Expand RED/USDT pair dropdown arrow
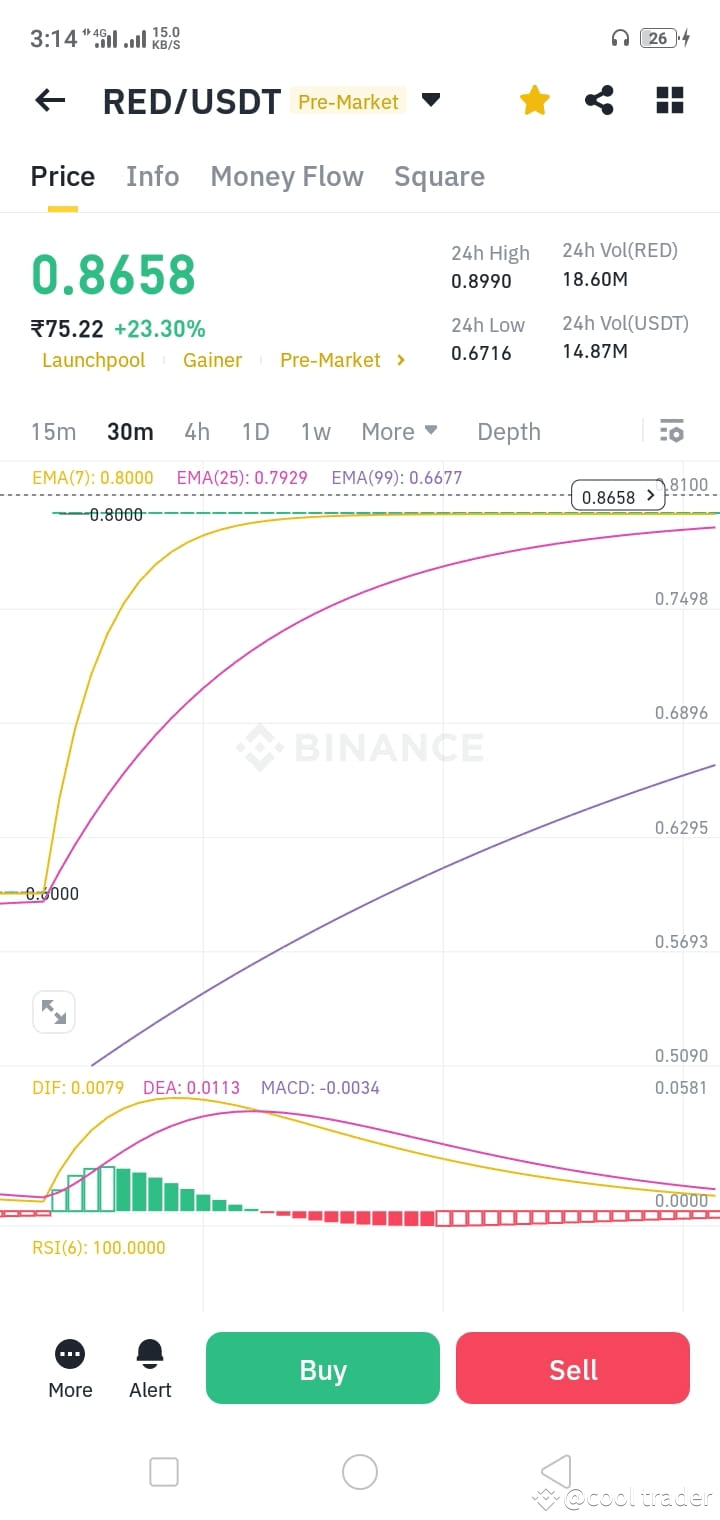 431,100
